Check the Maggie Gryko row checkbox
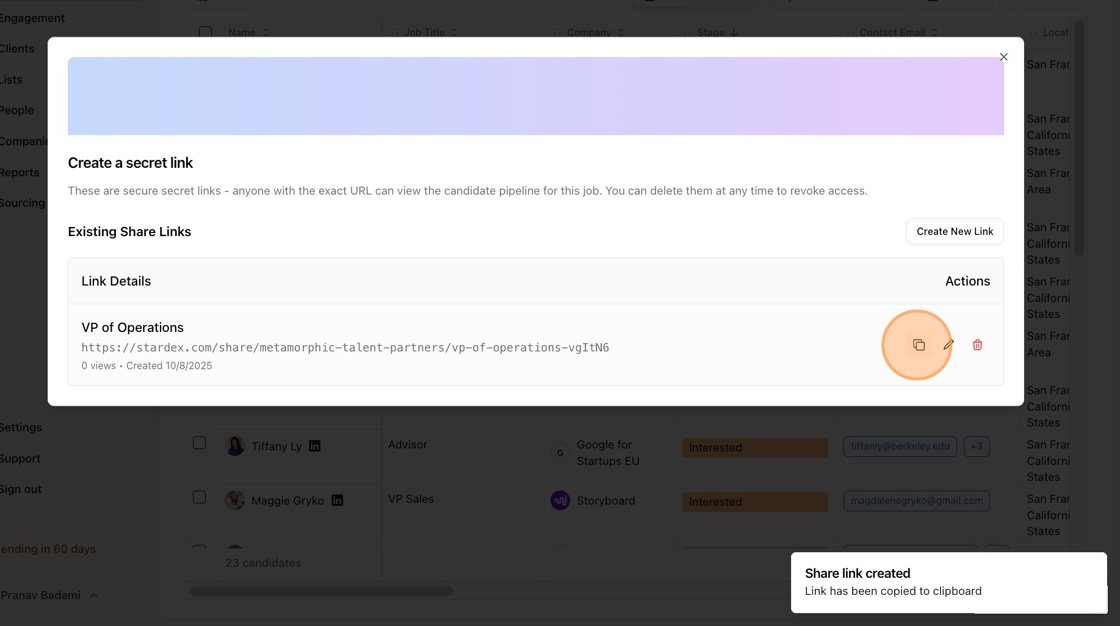Image resolution: width=1120 pixels, height=626 pixels. pos(199,497)
